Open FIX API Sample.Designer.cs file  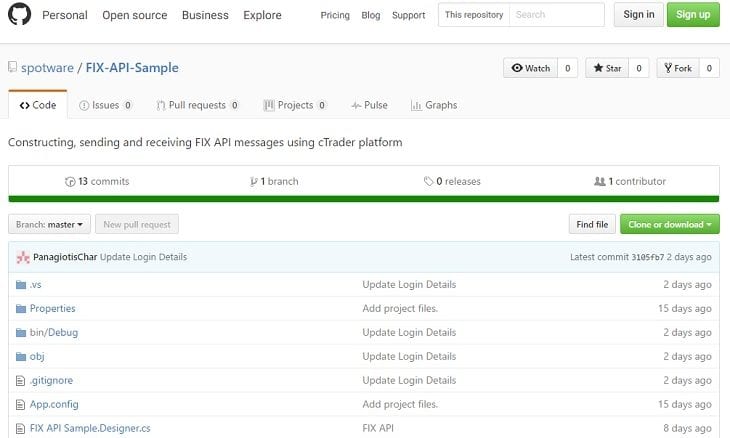click(90, 428)
